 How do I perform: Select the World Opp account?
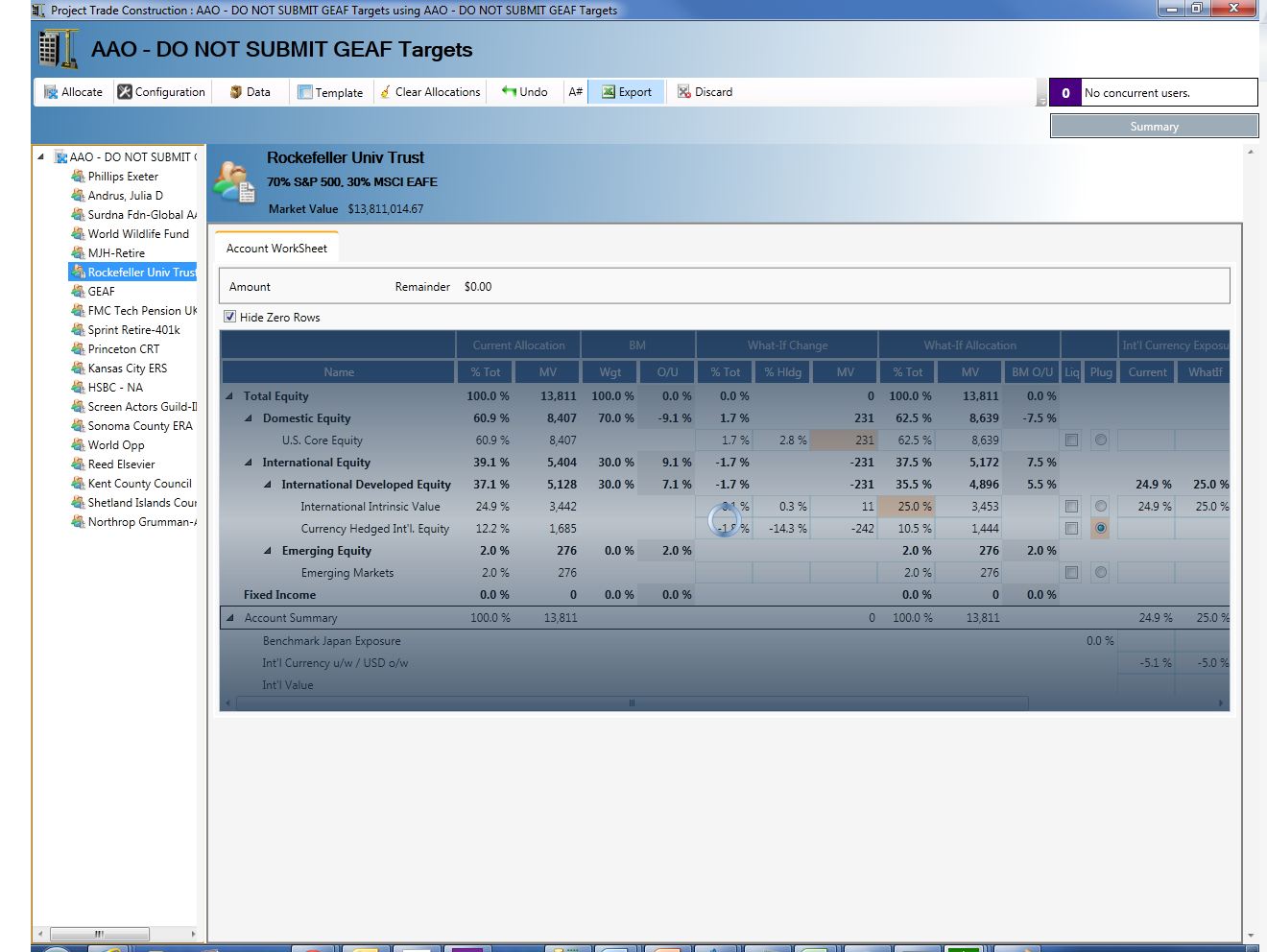click(116, 445)
